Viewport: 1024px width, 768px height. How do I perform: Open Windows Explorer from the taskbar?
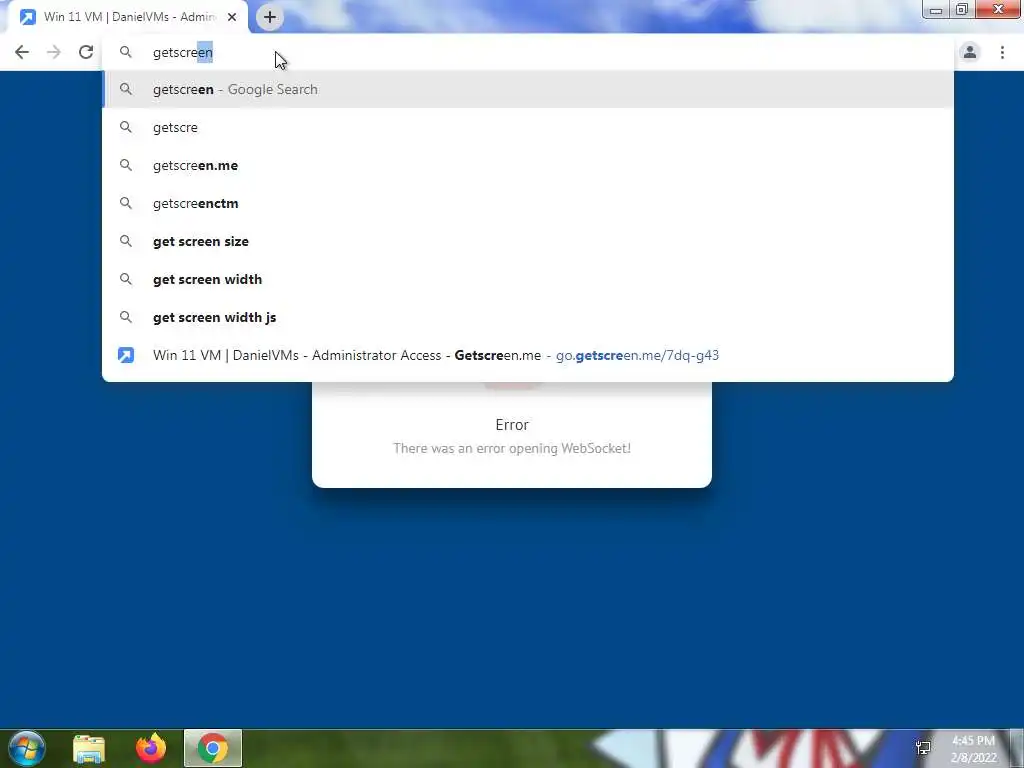[x=89, y=748]
